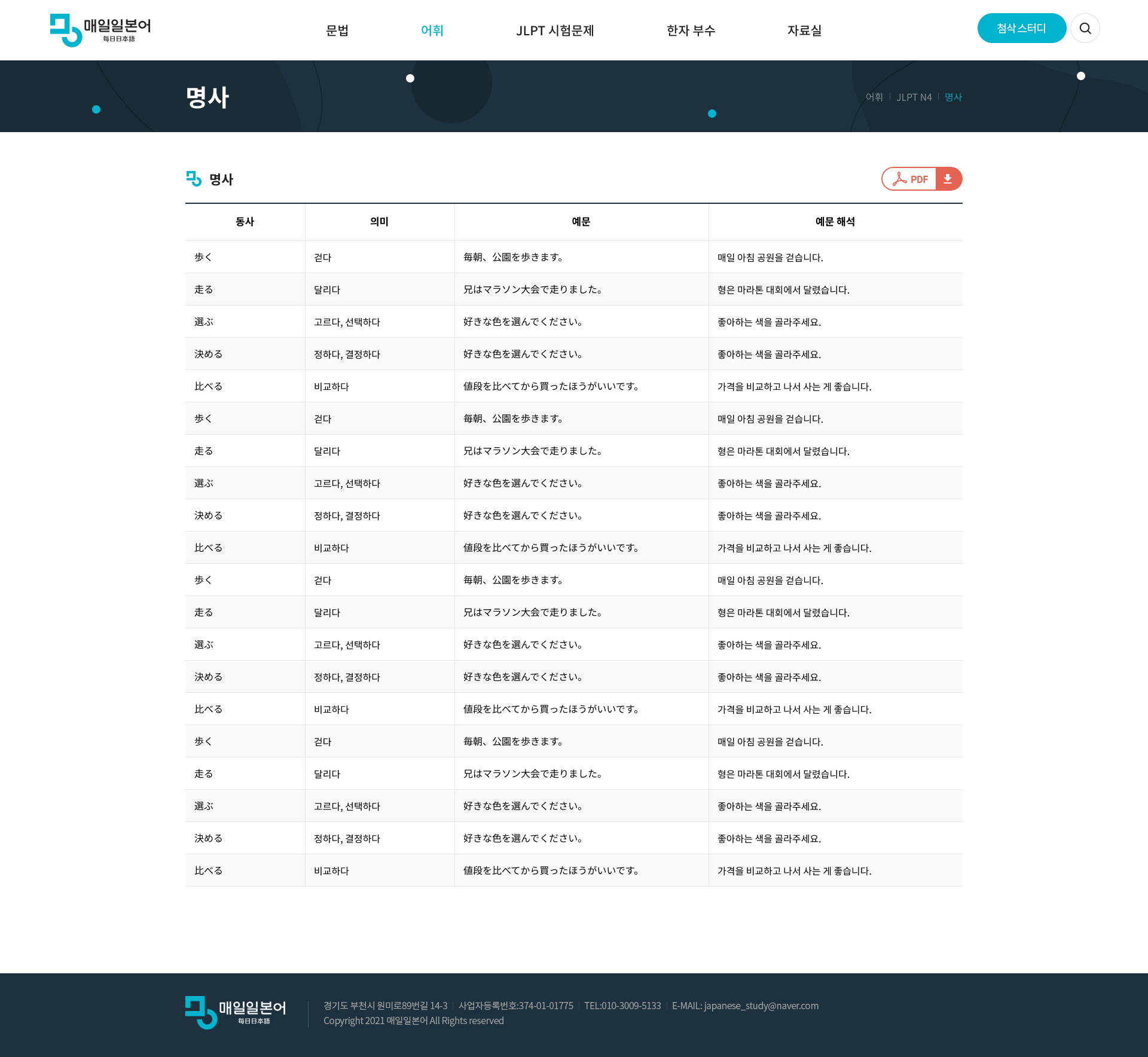Click the 의미 column header

pyautogui.click(x=379, y=222)
